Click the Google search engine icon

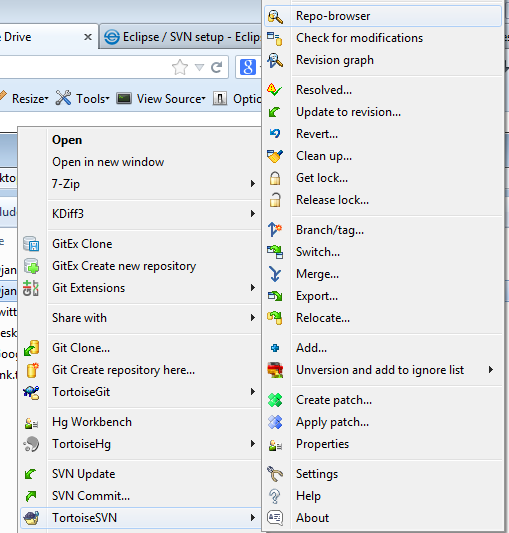(248, 67)
